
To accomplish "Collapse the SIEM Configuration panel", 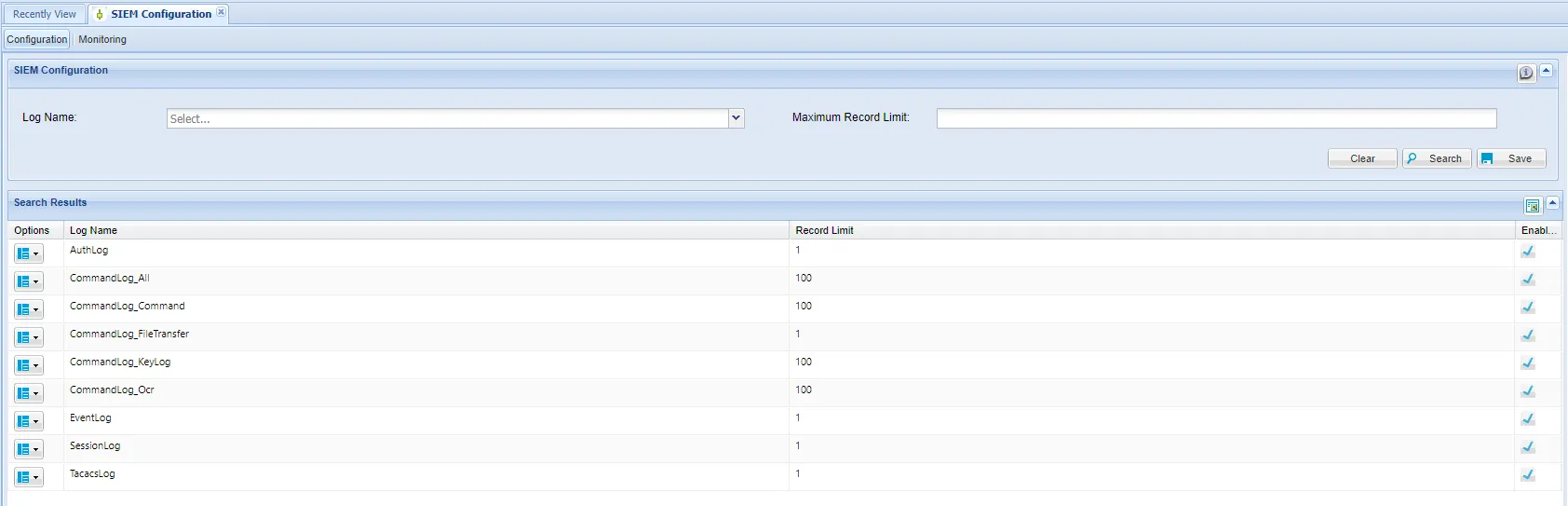I will click(x=1546, y=71).
